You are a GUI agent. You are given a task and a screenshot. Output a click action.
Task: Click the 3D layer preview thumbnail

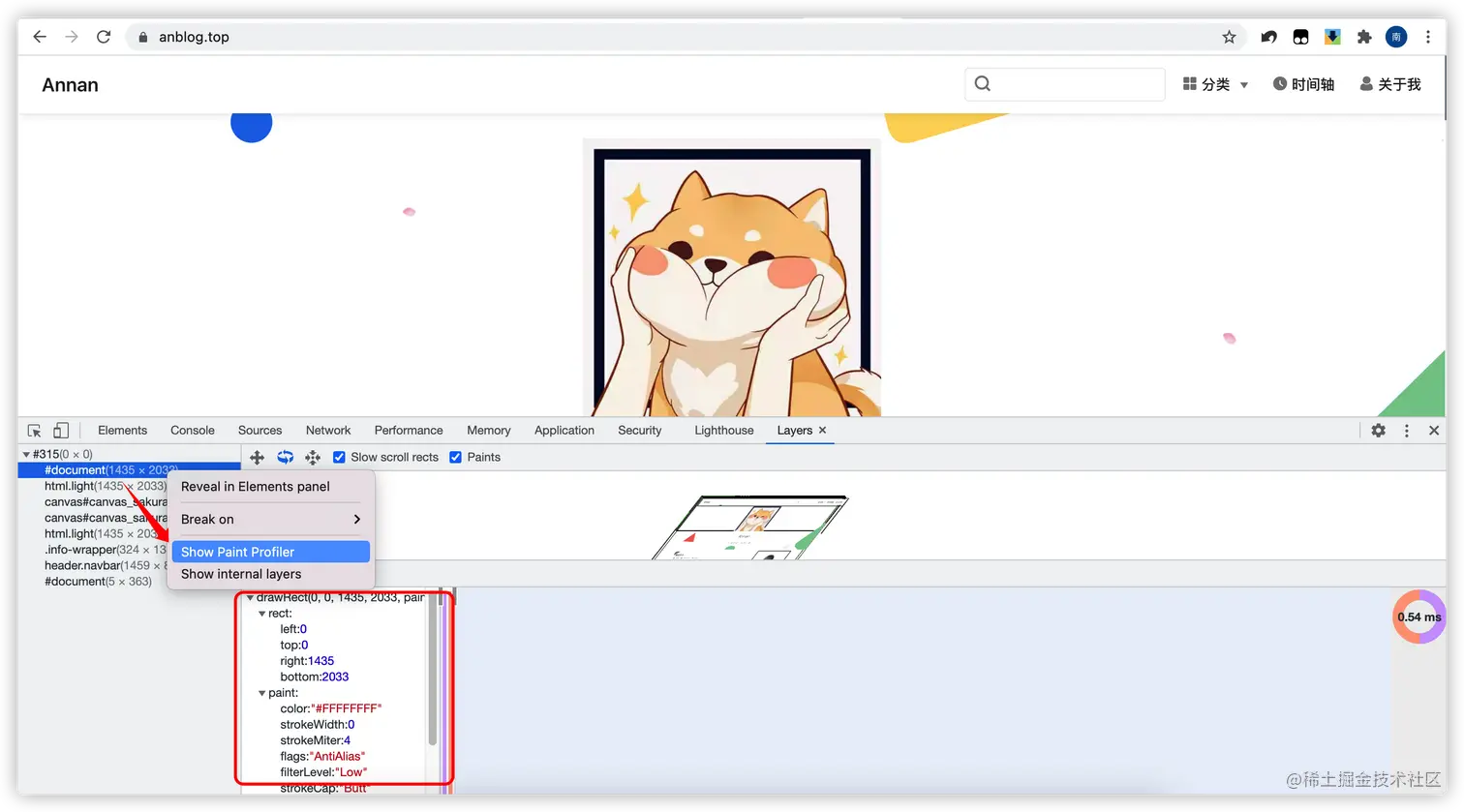click(750, 527)
